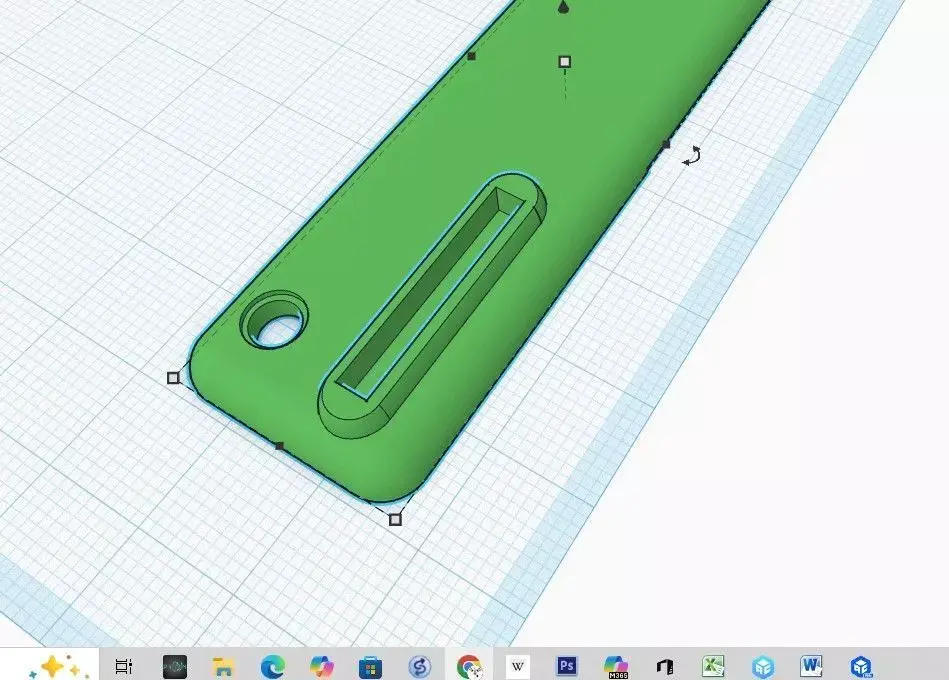Click the black midpoint handle on the right edge
Viewport: 949px width, 680px height.
coord(666,144)
